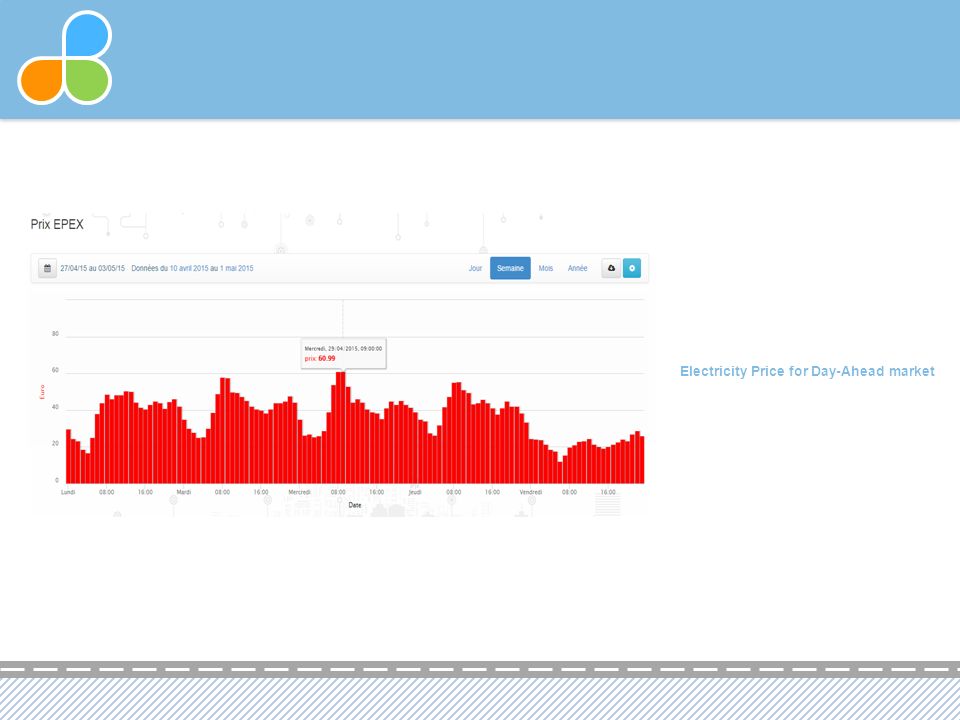This screenshot has height=720, width=960.
Task: Click the '1 mai 2015' date text
Action: pos(236,268)
